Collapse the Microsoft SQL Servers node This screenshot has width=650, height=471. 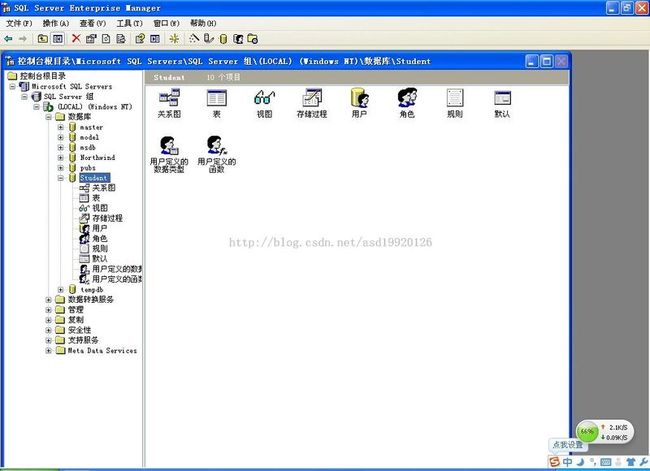click(x=13, y=87)
